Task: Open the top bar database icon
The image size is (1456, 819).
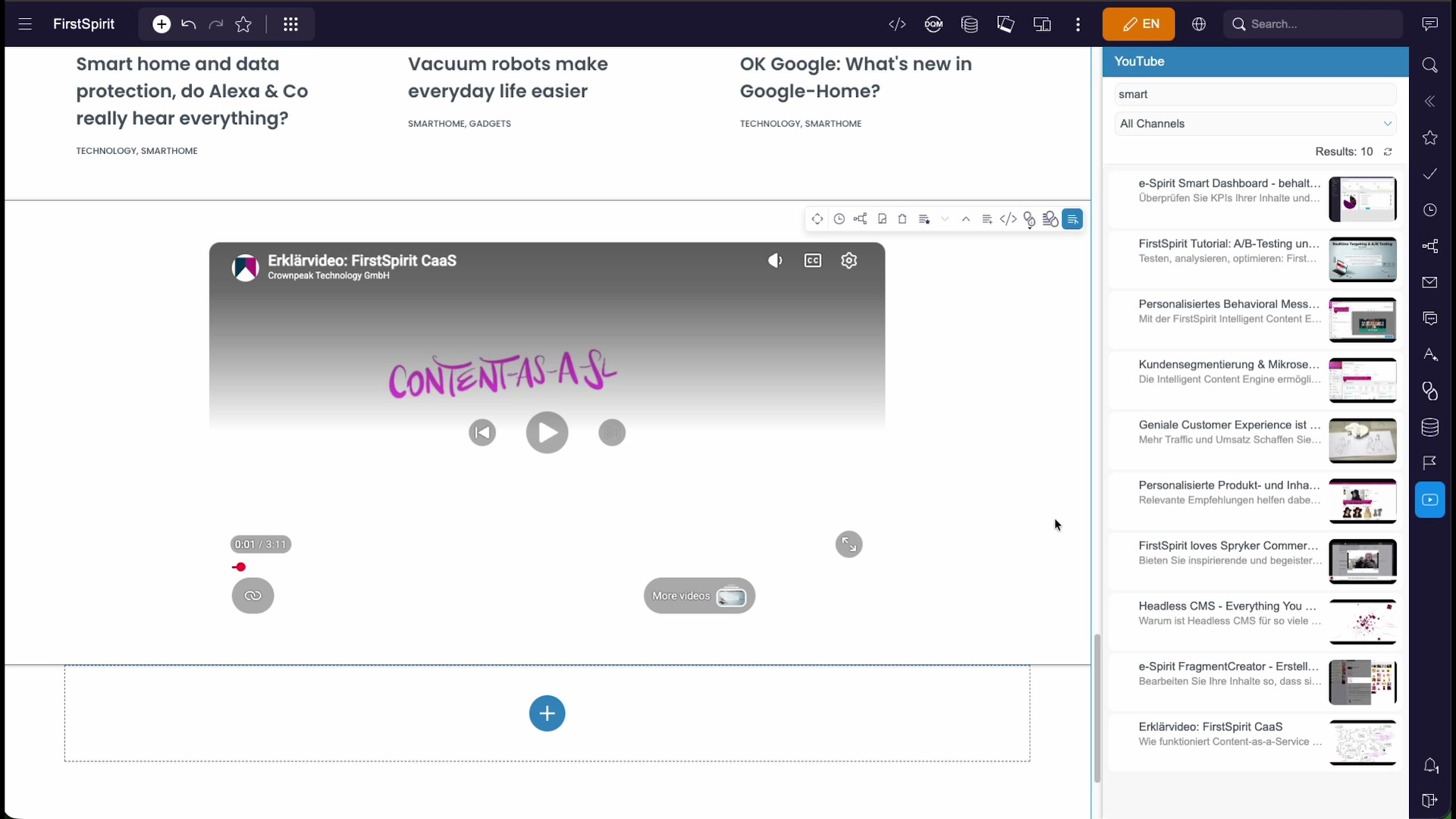Action: click(x=969, y=24)
